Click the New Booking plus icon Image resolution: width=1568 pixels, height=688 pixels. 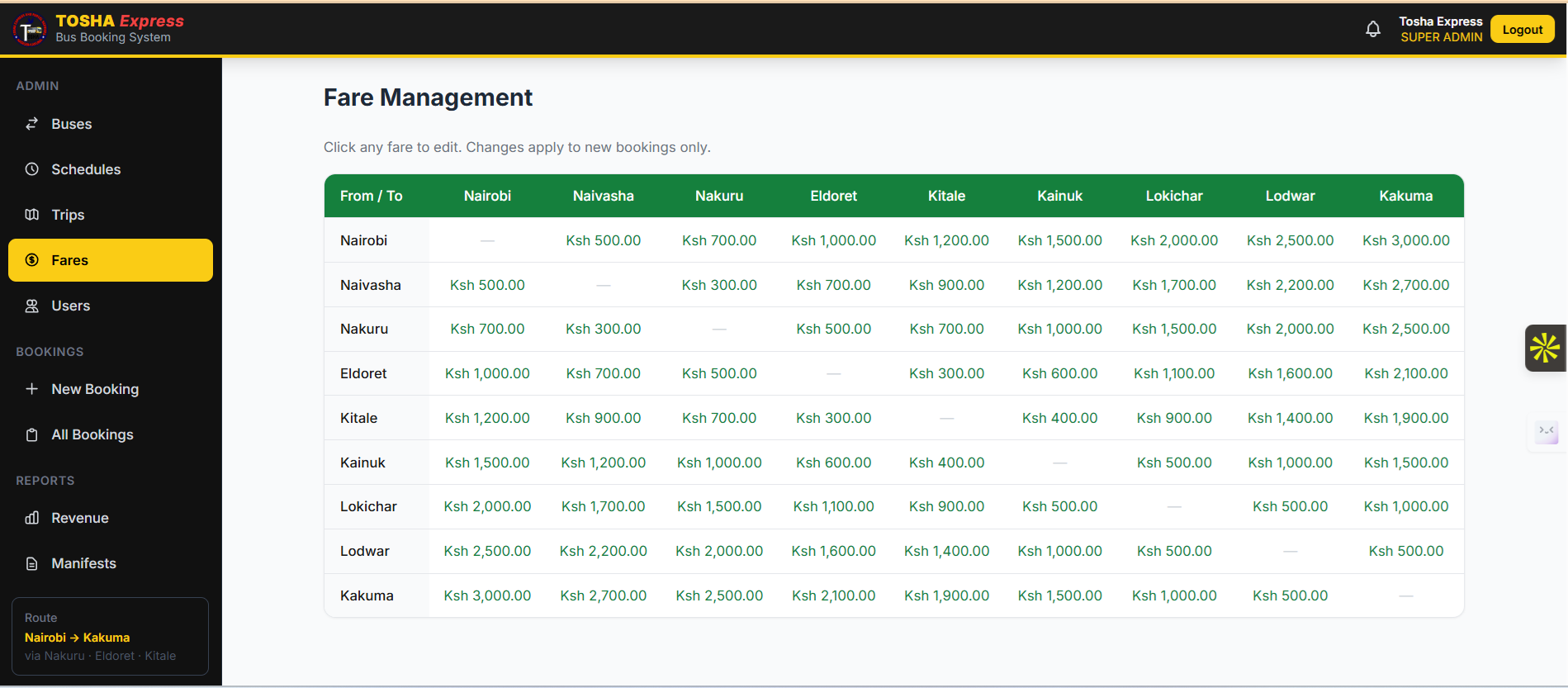point(32,389)
